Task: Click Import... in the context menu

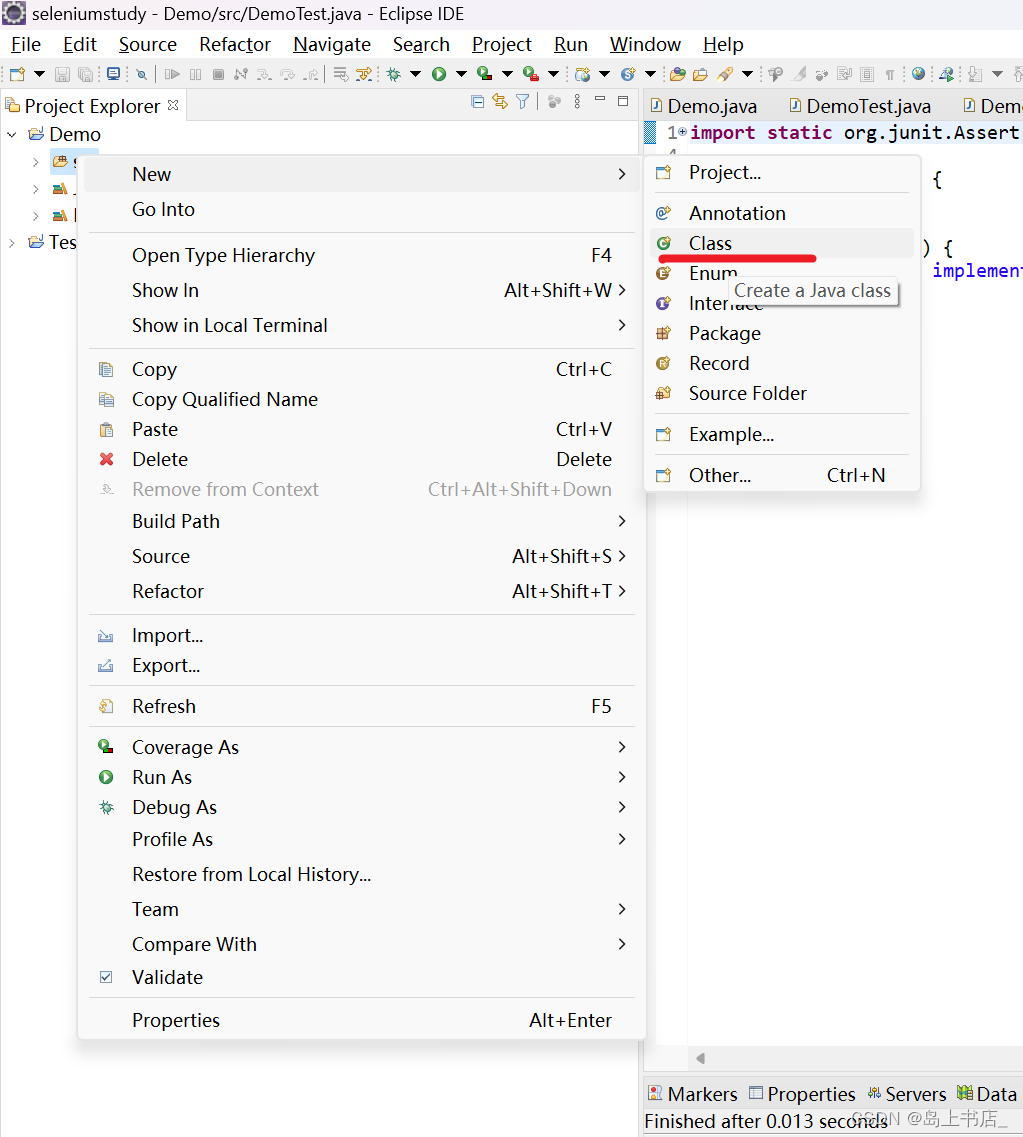Action: click(362, 635)
